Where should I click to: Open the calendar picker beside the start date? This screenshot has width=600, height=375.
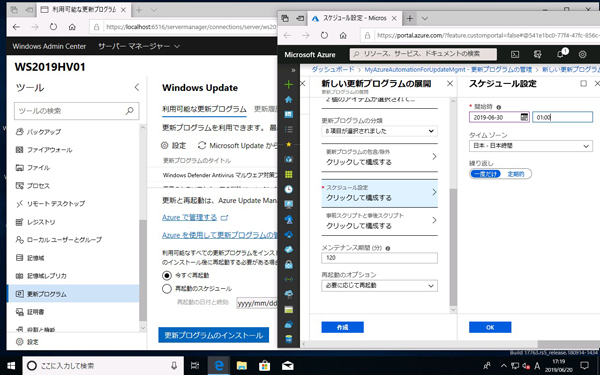(x=524, y=117)
